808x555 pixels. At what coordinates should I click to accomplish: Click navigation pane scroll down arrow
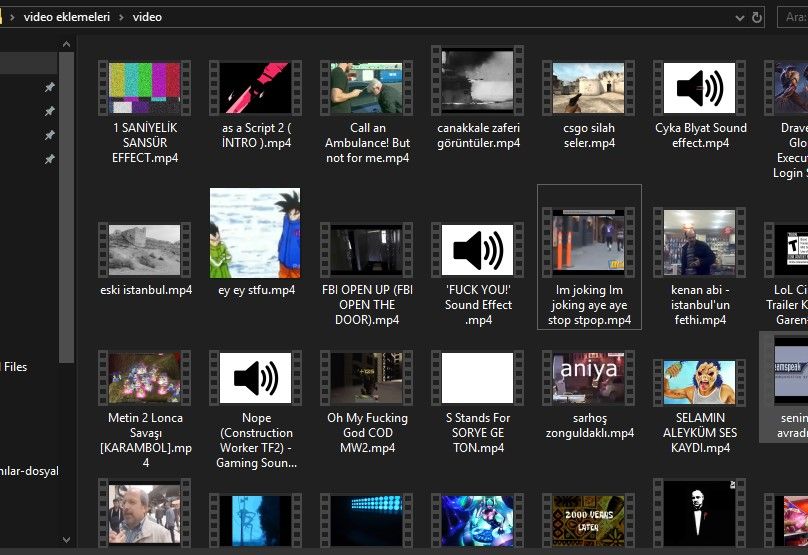point(66,540)
